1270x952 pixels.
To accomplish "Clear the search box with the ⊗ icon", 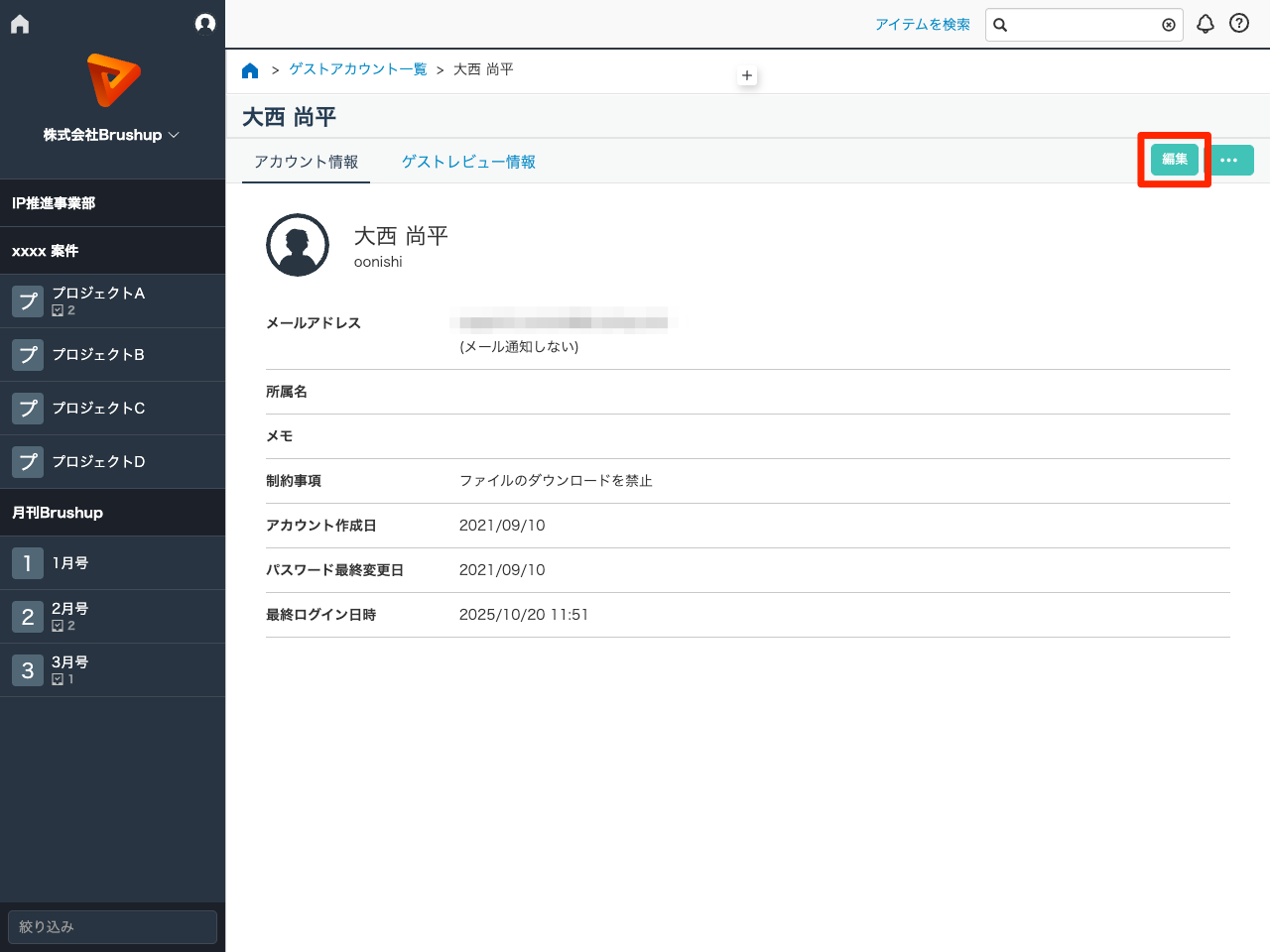I will pyautogui.click(x=1169, y=25).
